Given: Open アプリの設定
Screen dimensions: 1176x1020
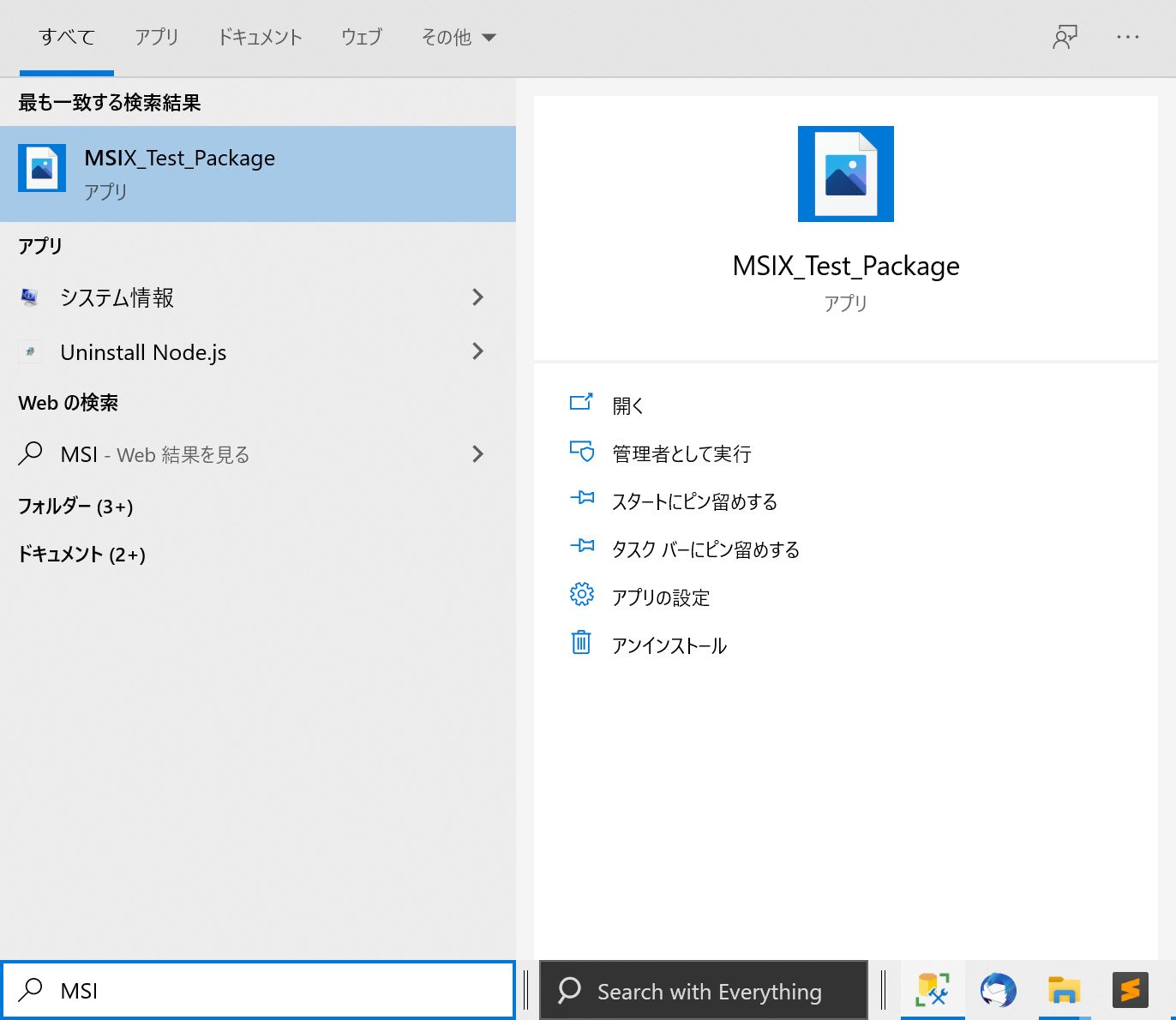Looking at the screenshot, I should 661,597.
